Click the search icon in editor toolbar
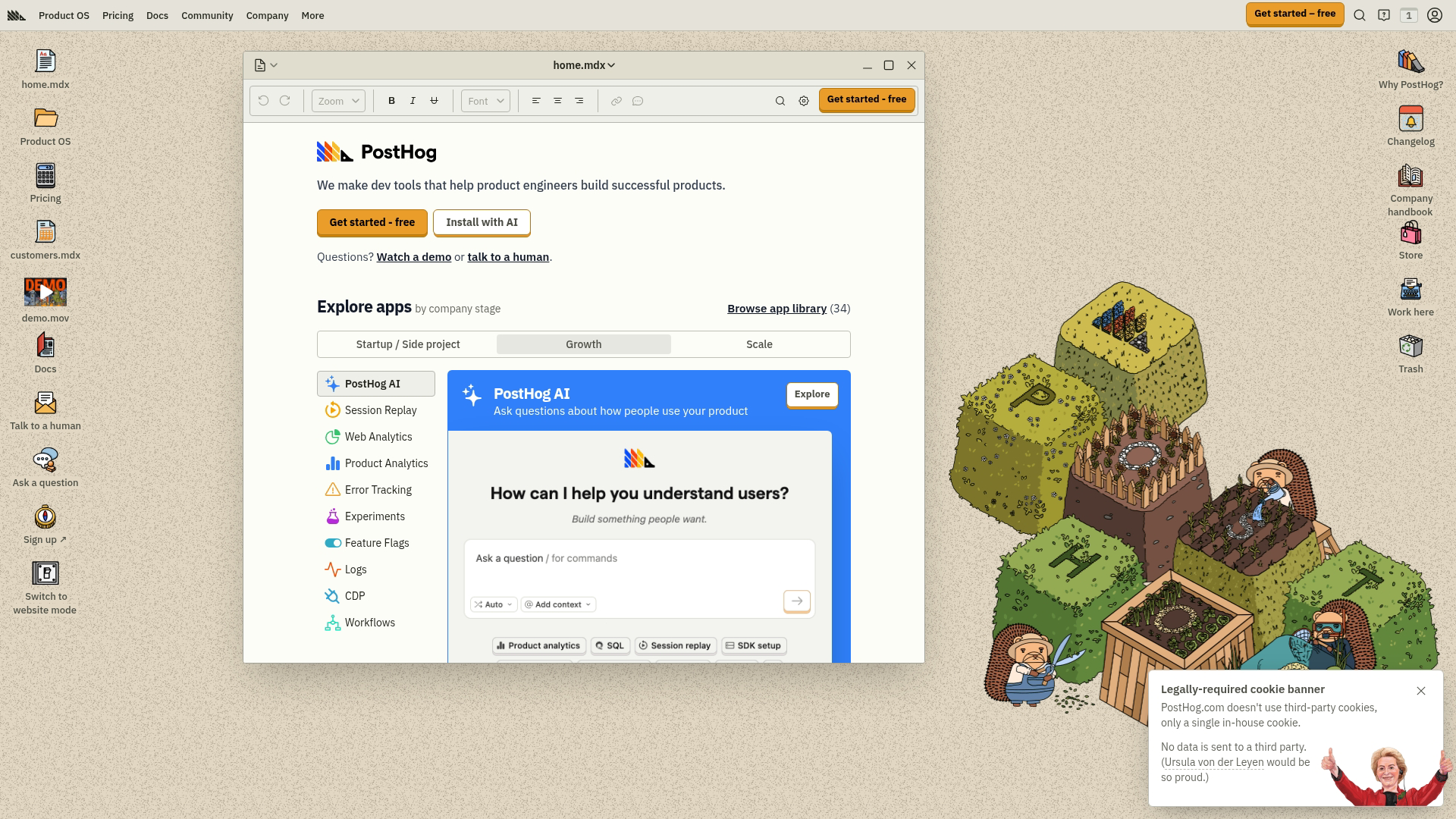1456x819 pixels. click(780, 101)
